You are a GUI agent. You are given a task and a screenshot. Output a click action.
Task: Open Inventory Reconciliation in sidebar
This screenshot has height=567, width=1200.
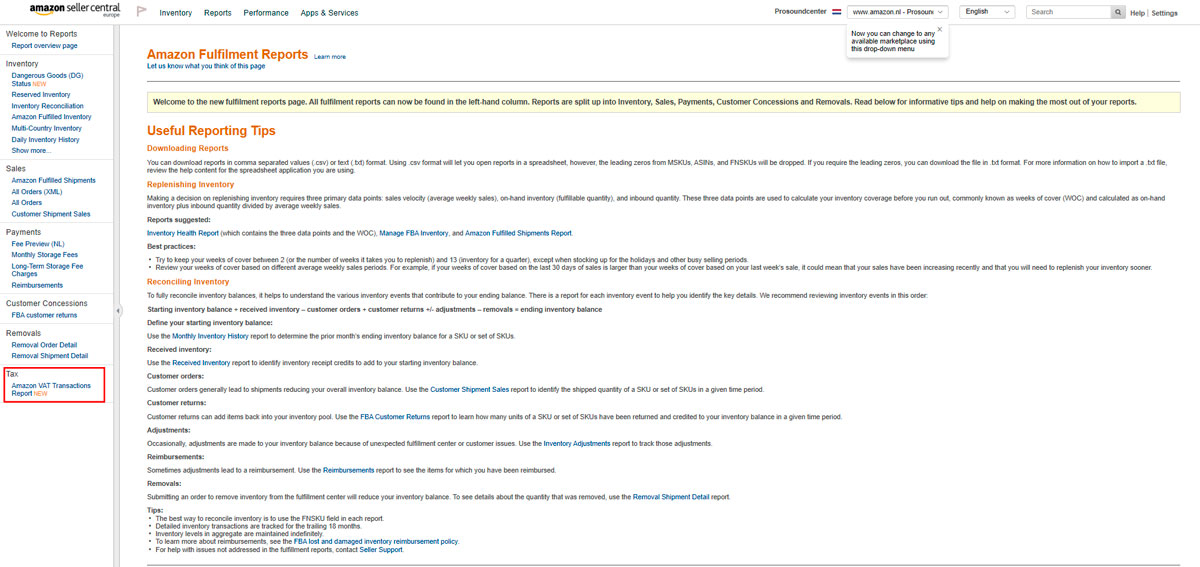[x=48, y=106]
